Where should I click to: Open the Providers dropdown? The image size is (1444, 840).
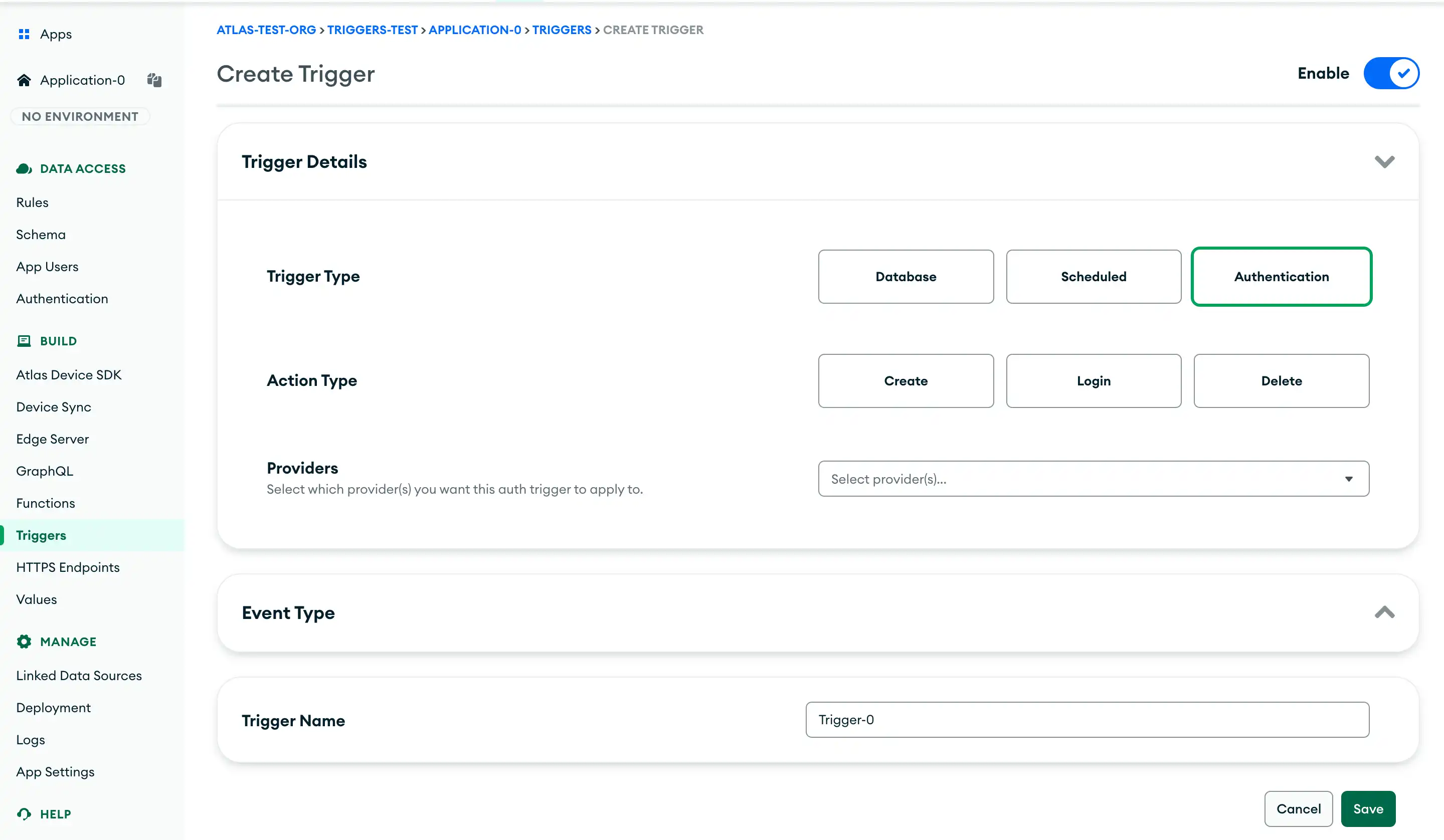coord(1093,478)
